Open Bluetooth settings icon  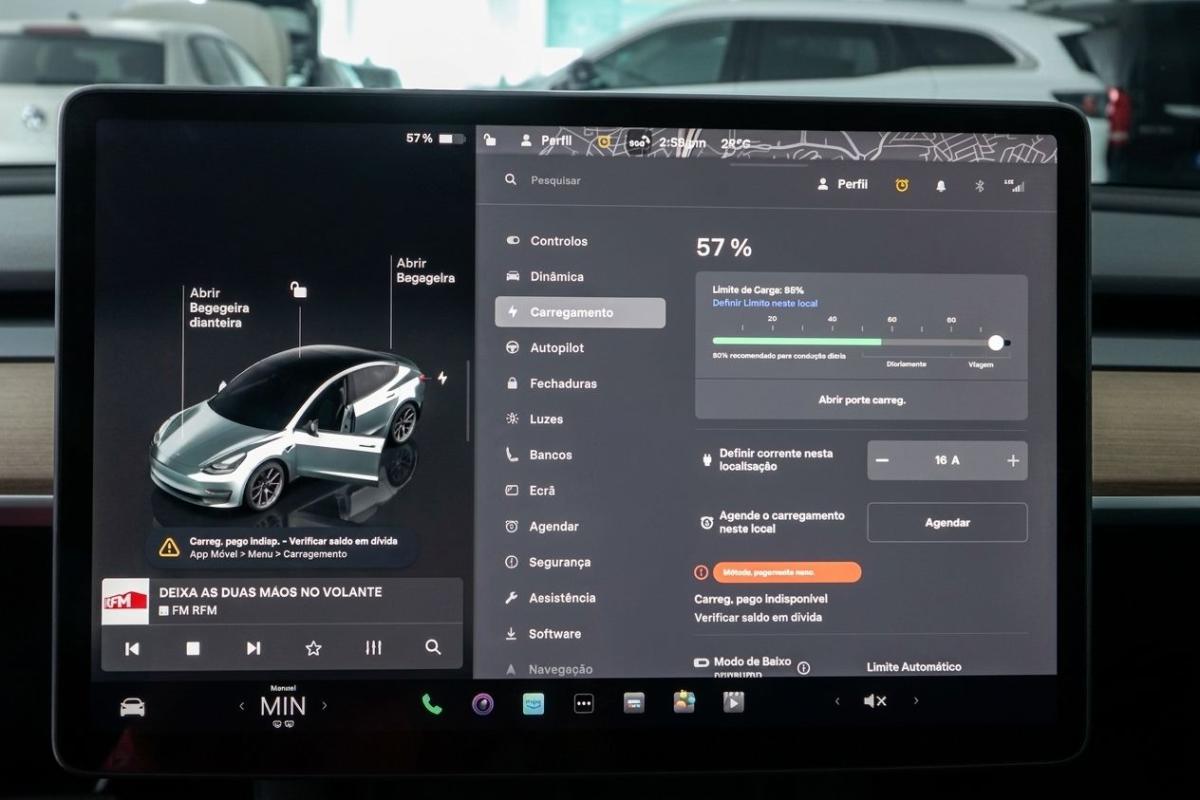tap(980, 186)
